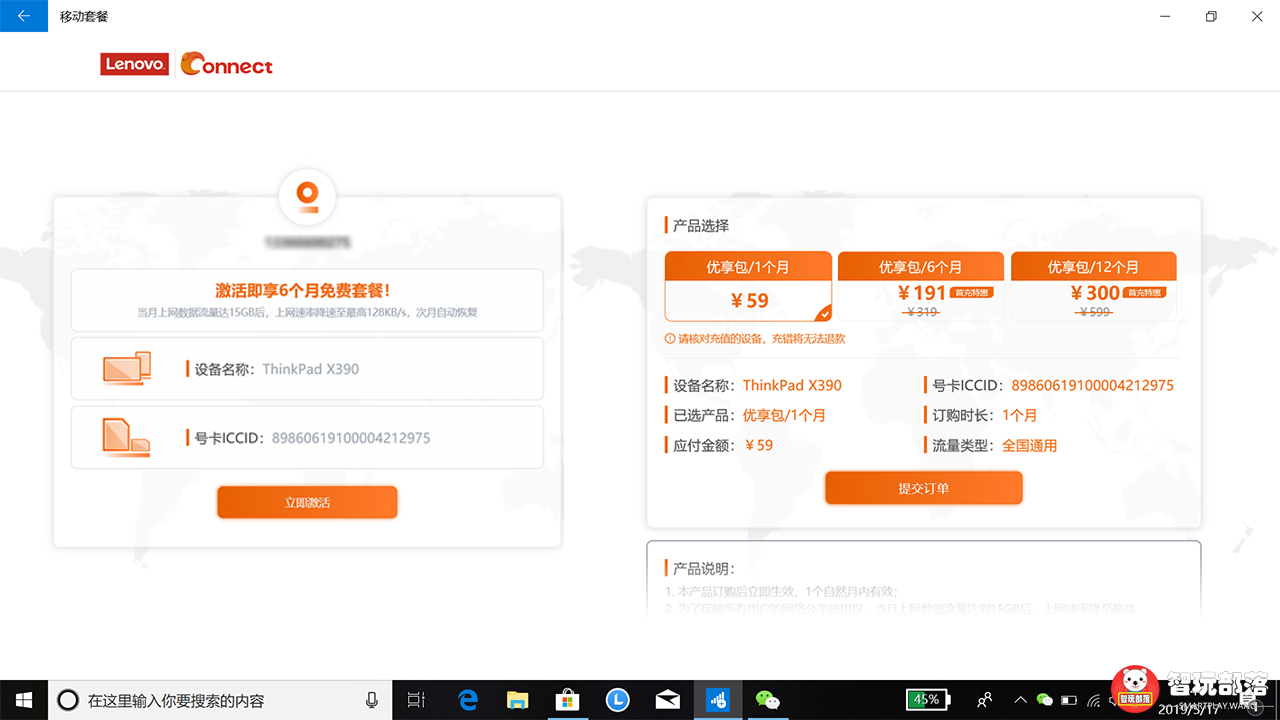1280x720 pixels.
Task: Click the active mobile plans taskbar icon
Action: pos(718,700)
